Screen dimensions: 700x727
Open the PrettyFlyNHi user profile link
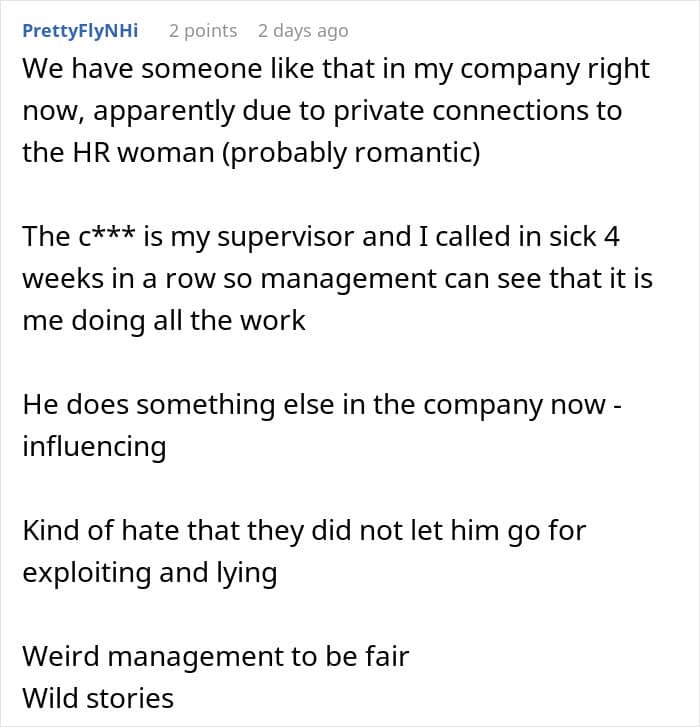[80, 31]
